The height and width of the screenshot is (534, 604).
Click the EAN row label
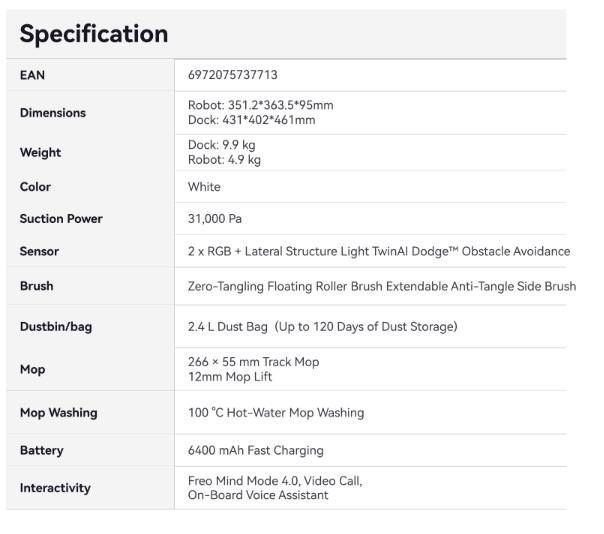(x=32, y=75)
